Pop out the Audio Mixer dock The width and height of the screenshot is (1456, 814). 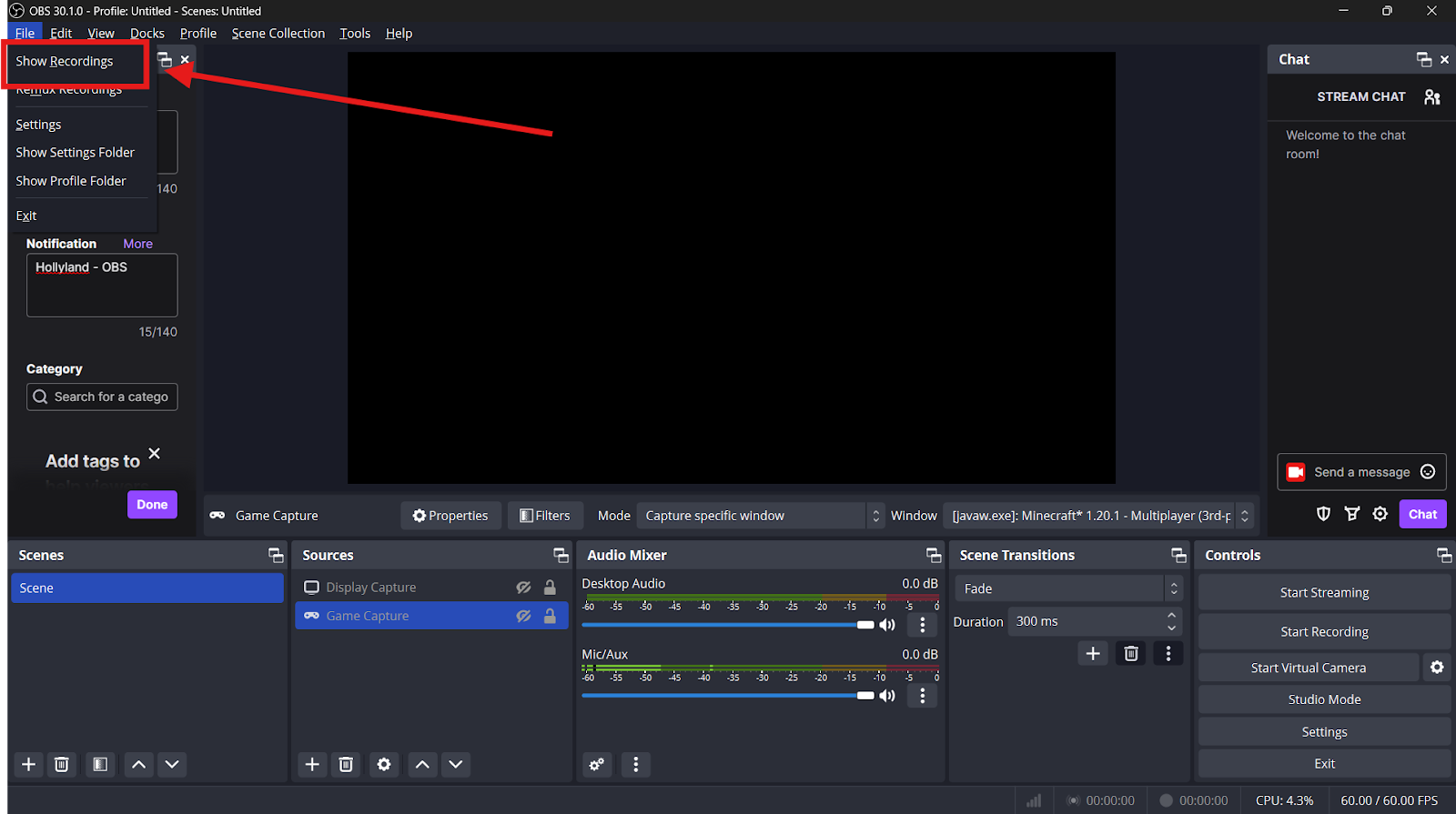934,555
